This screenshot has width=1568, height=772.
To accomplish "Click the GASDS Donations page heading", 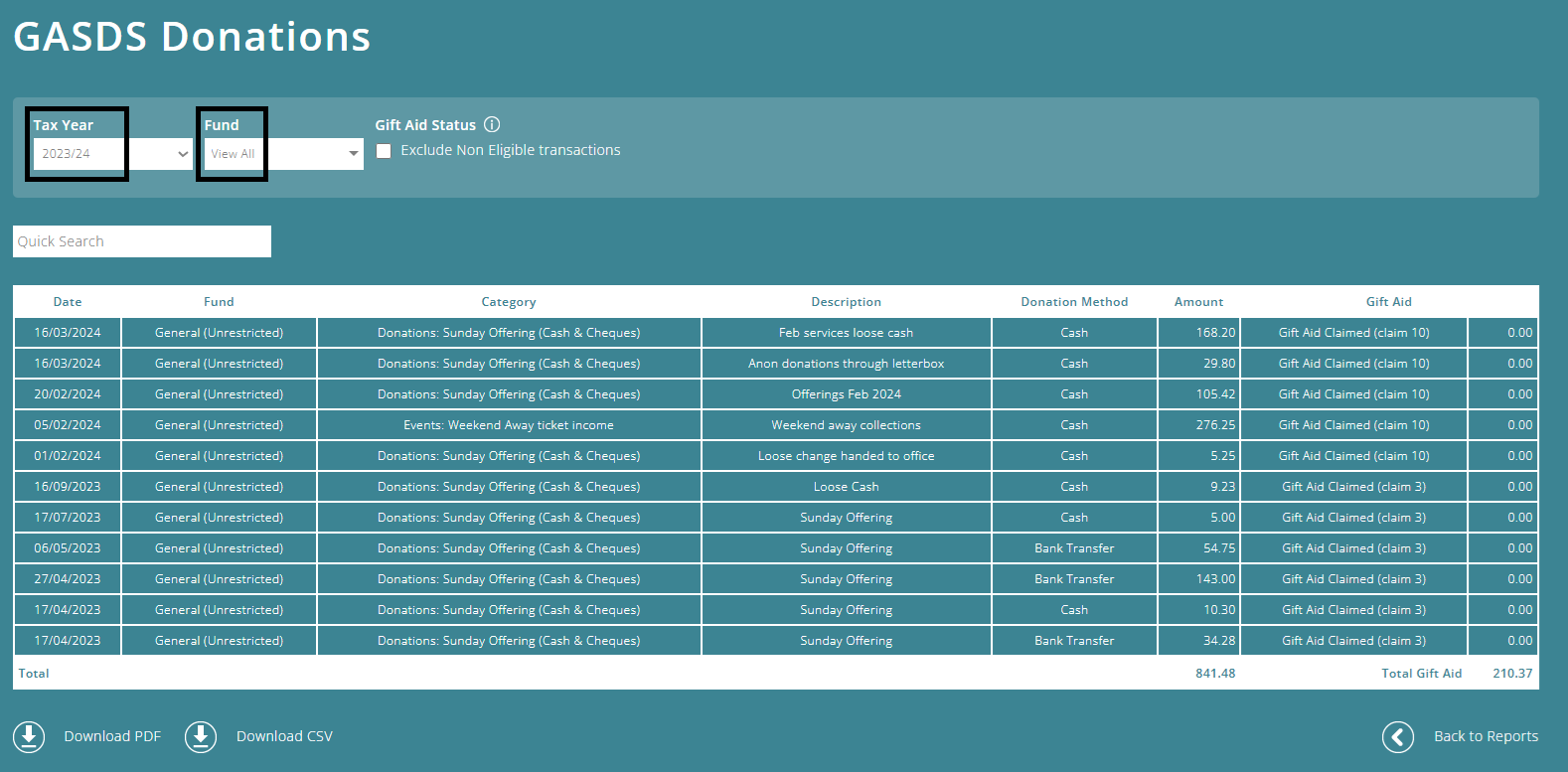I will click(x=192, y=37).
